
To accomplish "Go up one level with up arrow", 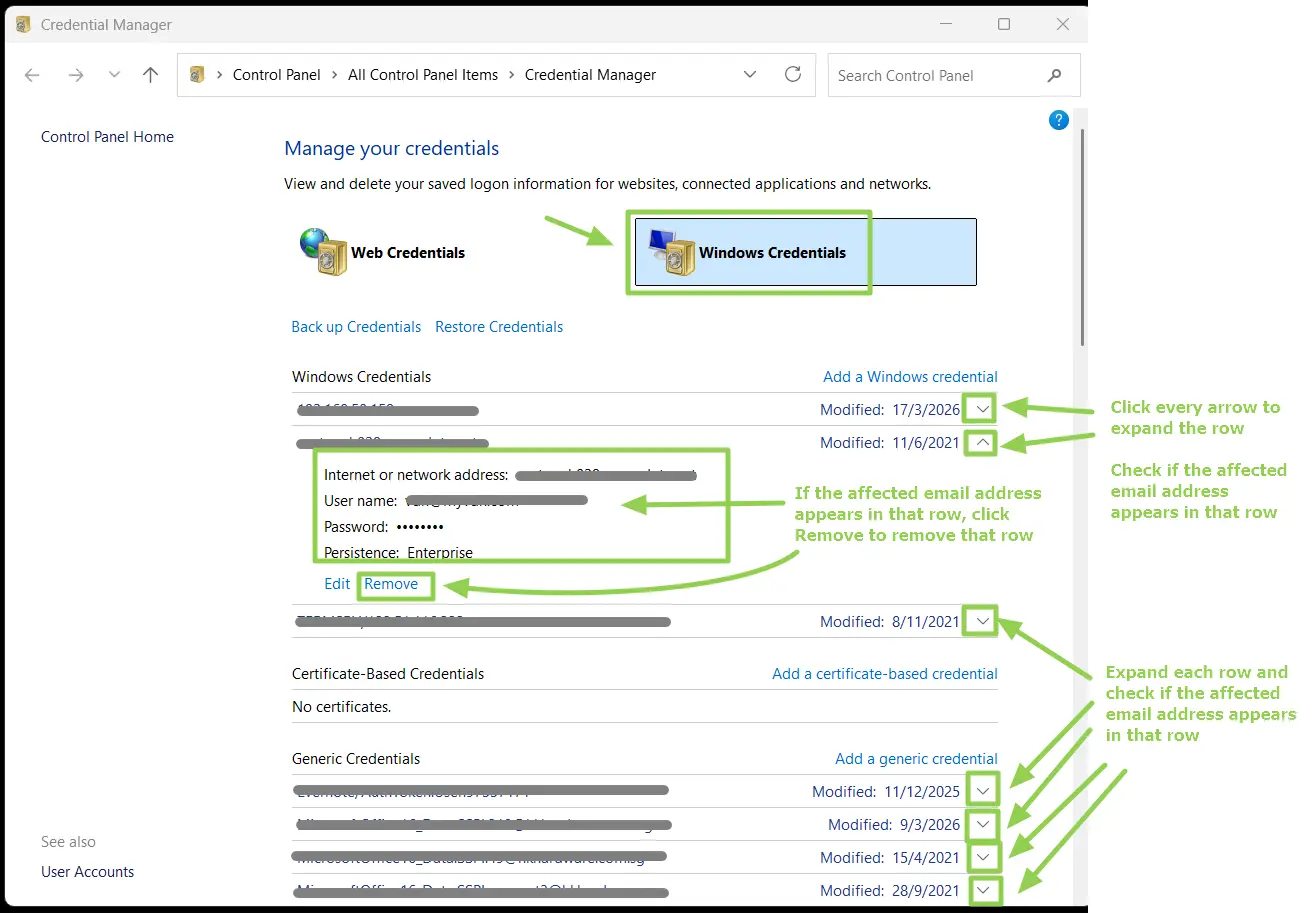I will click(150, 75).
